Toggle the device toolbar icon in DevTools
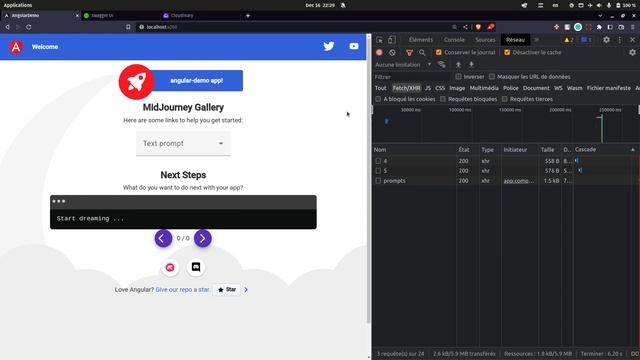Screen dimensions: 640x360 tap(392, 40)
